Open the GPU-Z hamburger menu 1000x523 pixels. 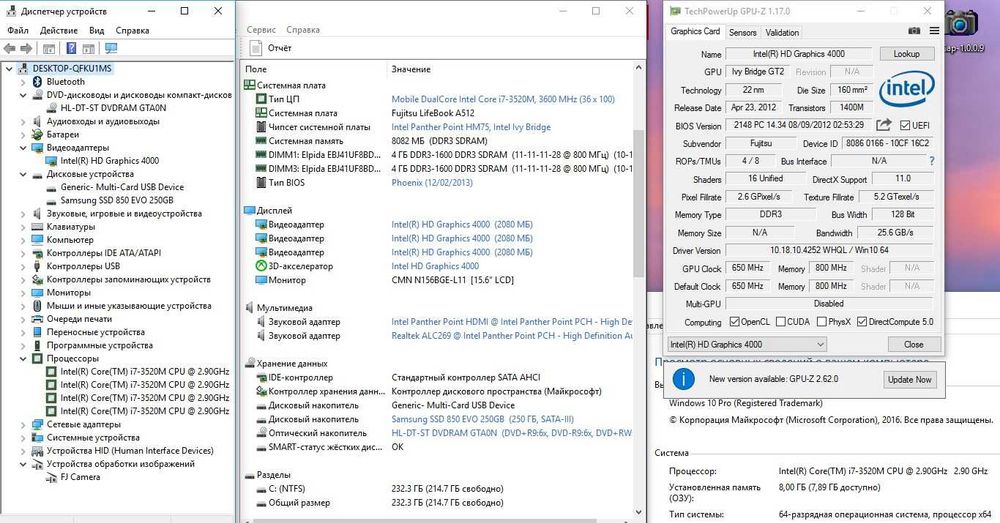coord(934,31)
